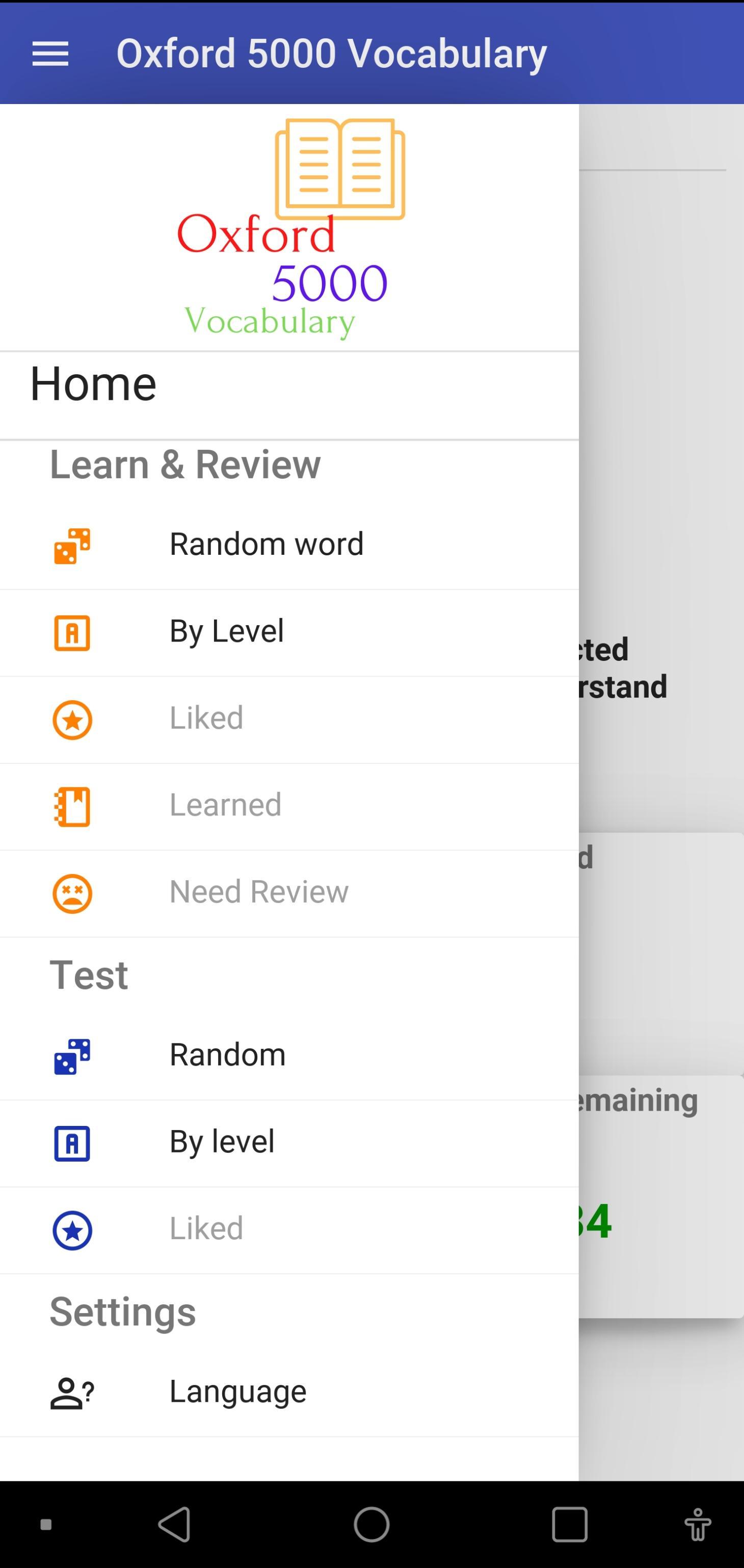Tap the orange star Liked icon
The image size is (744, 1568).
72,719
